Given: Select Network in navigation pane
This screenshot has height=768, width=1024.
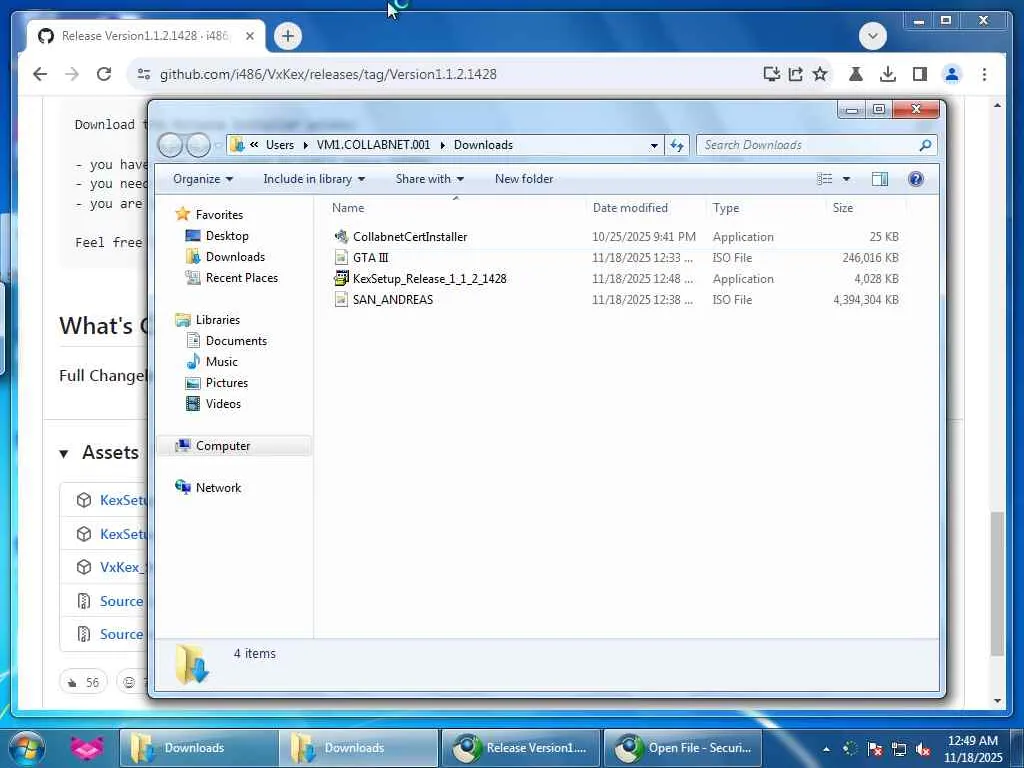Looking at the screenshot, I should point(218,488).
